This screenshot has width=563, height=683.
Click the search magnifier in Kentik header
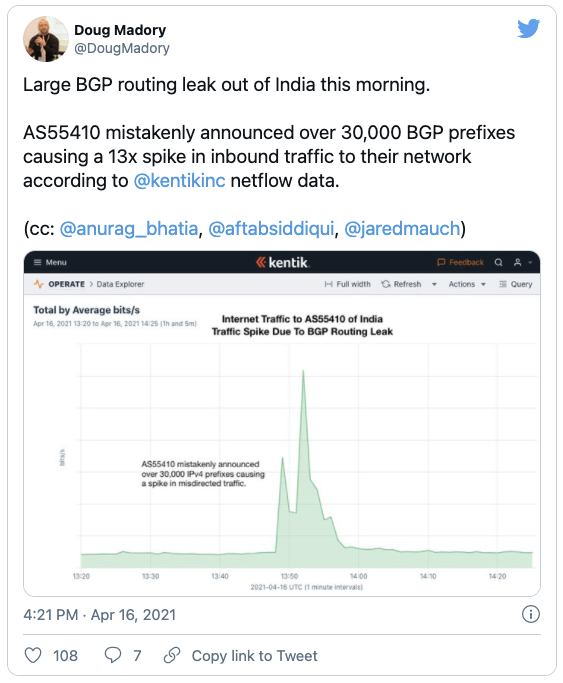(x=499, y=262)
